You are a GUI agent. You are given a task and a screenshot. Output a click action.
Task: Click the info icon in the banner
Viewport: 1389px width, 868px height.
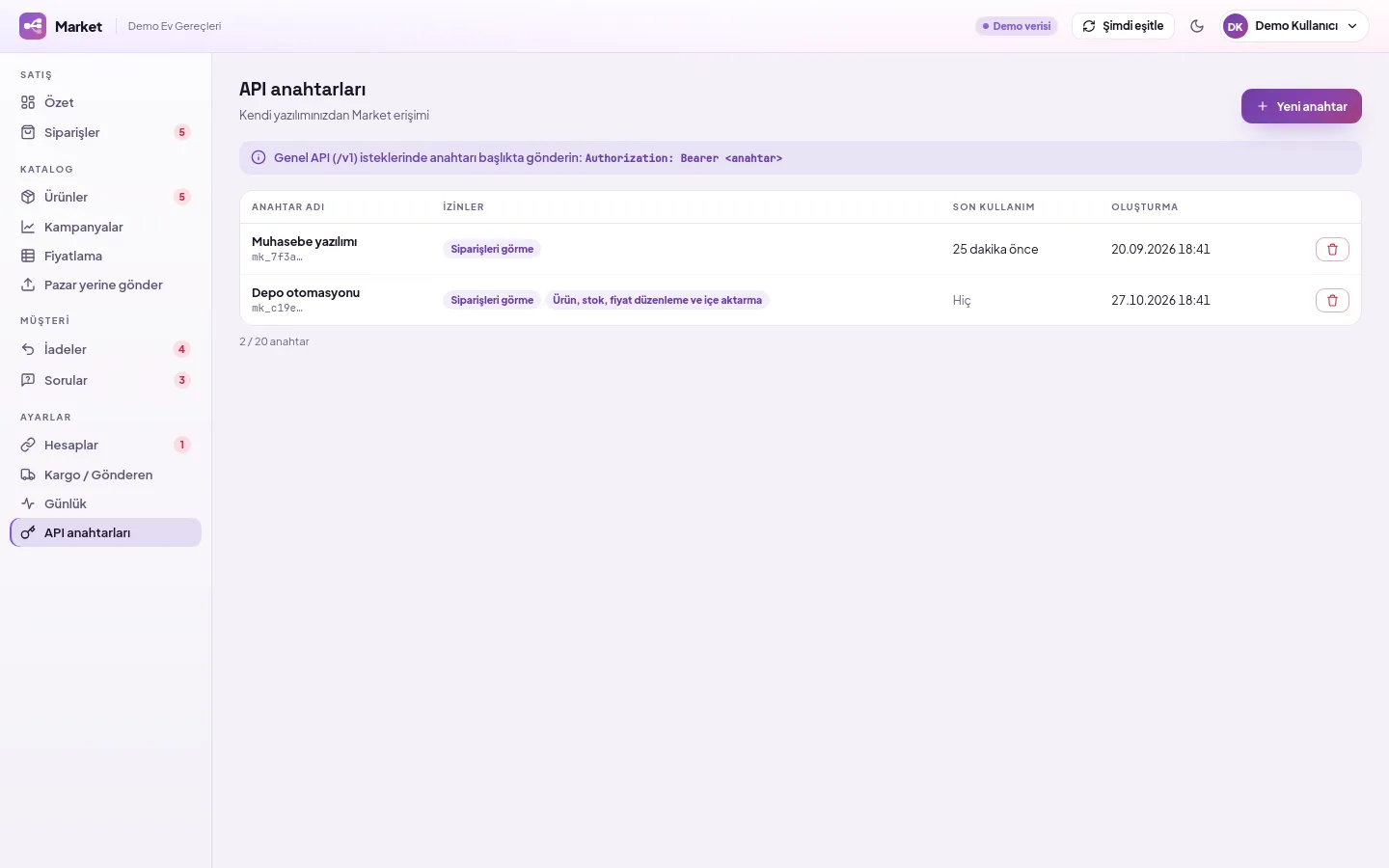point(259,157)
